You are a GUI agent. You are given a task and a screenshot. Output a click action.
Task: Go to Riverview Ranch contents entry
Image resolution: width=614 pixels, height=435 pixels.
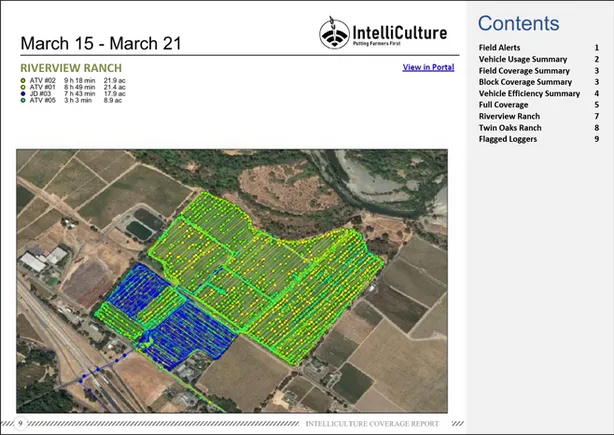coord(509,116)
